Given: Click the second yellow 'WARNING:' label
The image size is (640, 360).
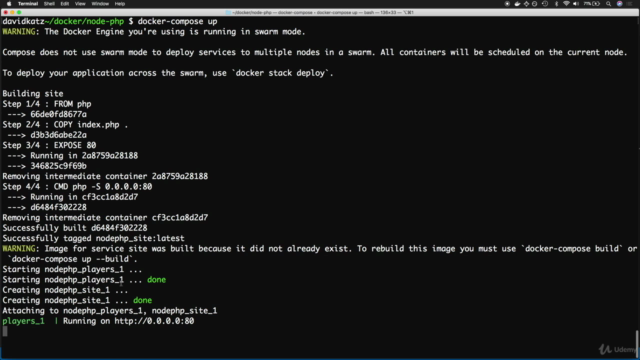Looking at the screenshot, I should (x=19, y=249).
